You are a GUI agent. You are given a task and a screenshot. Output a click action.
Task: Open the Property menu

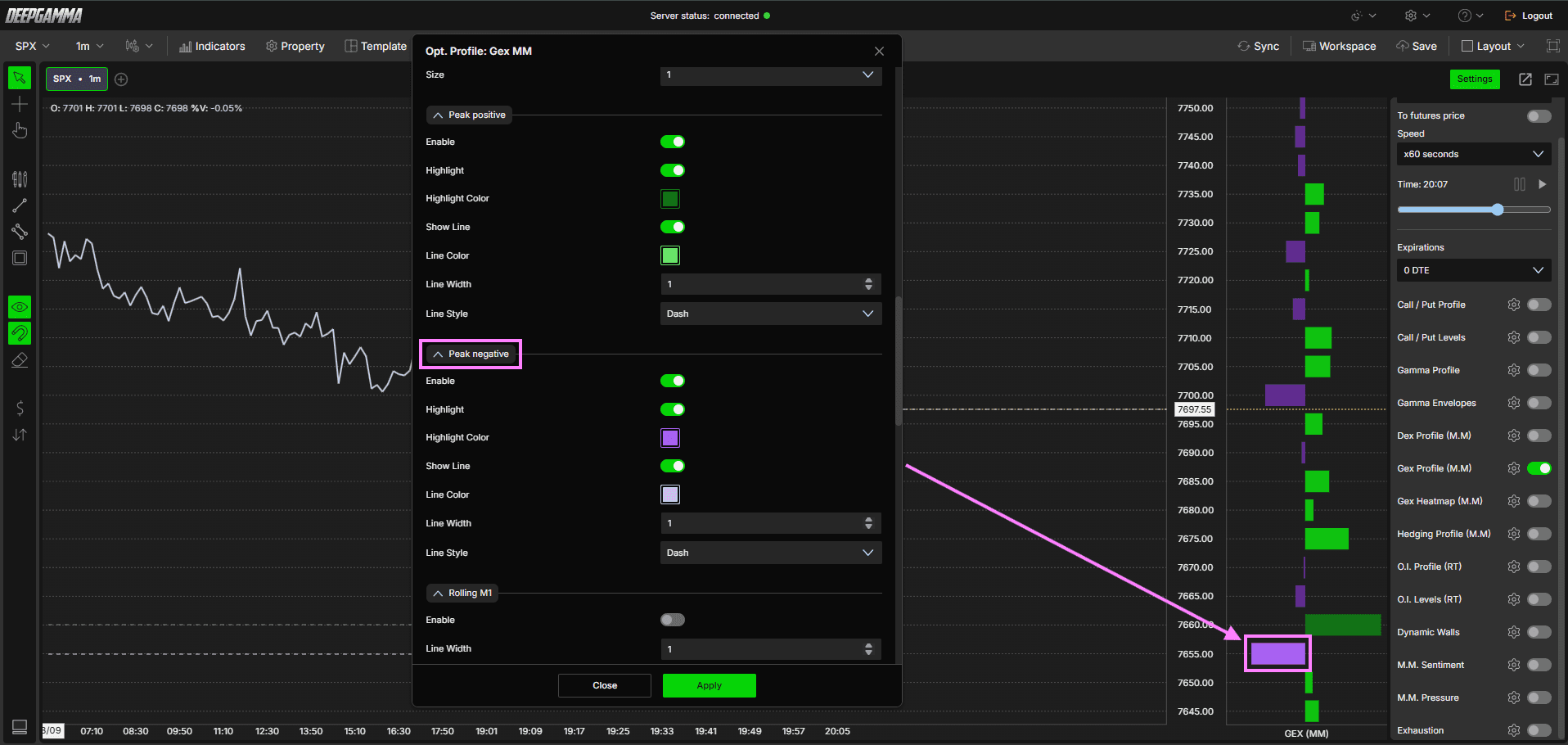pos(295,46)
